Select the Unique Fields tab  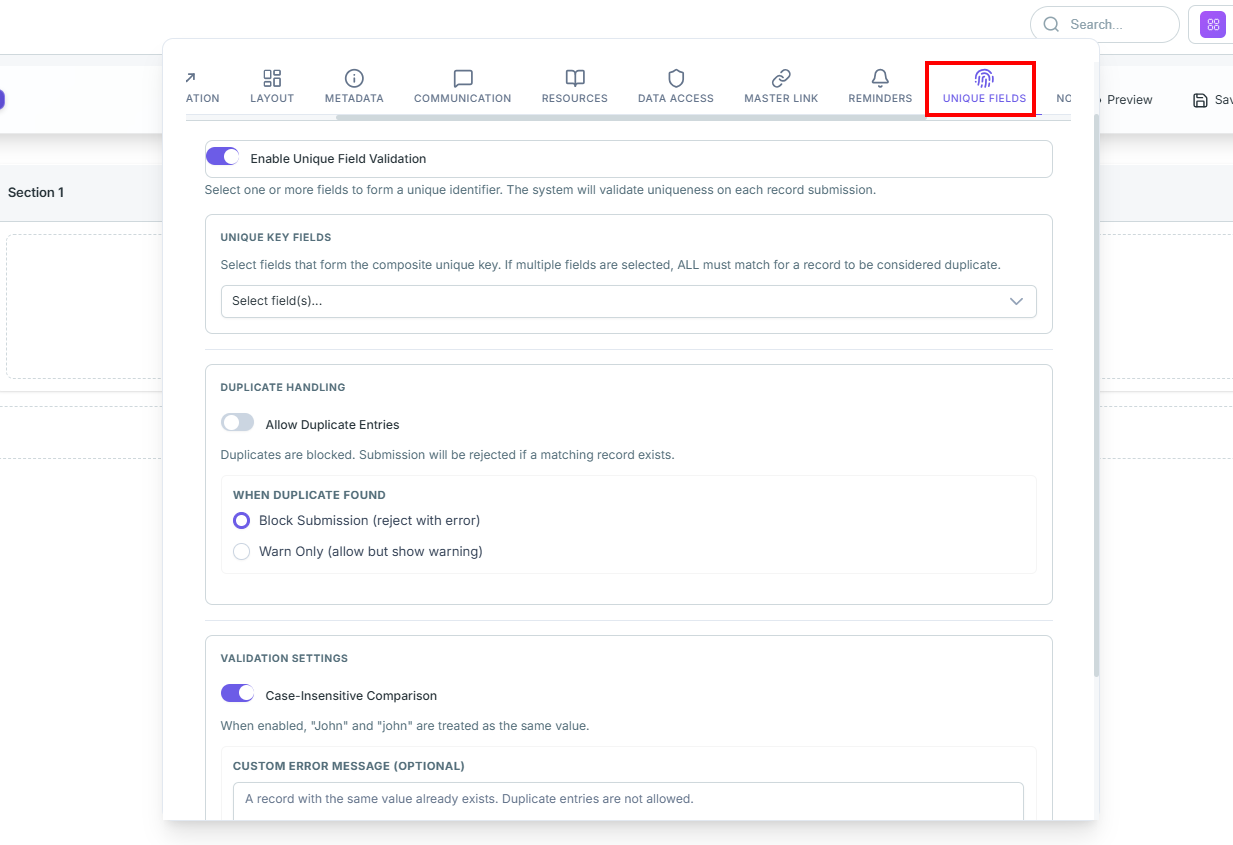pos(984,87)
